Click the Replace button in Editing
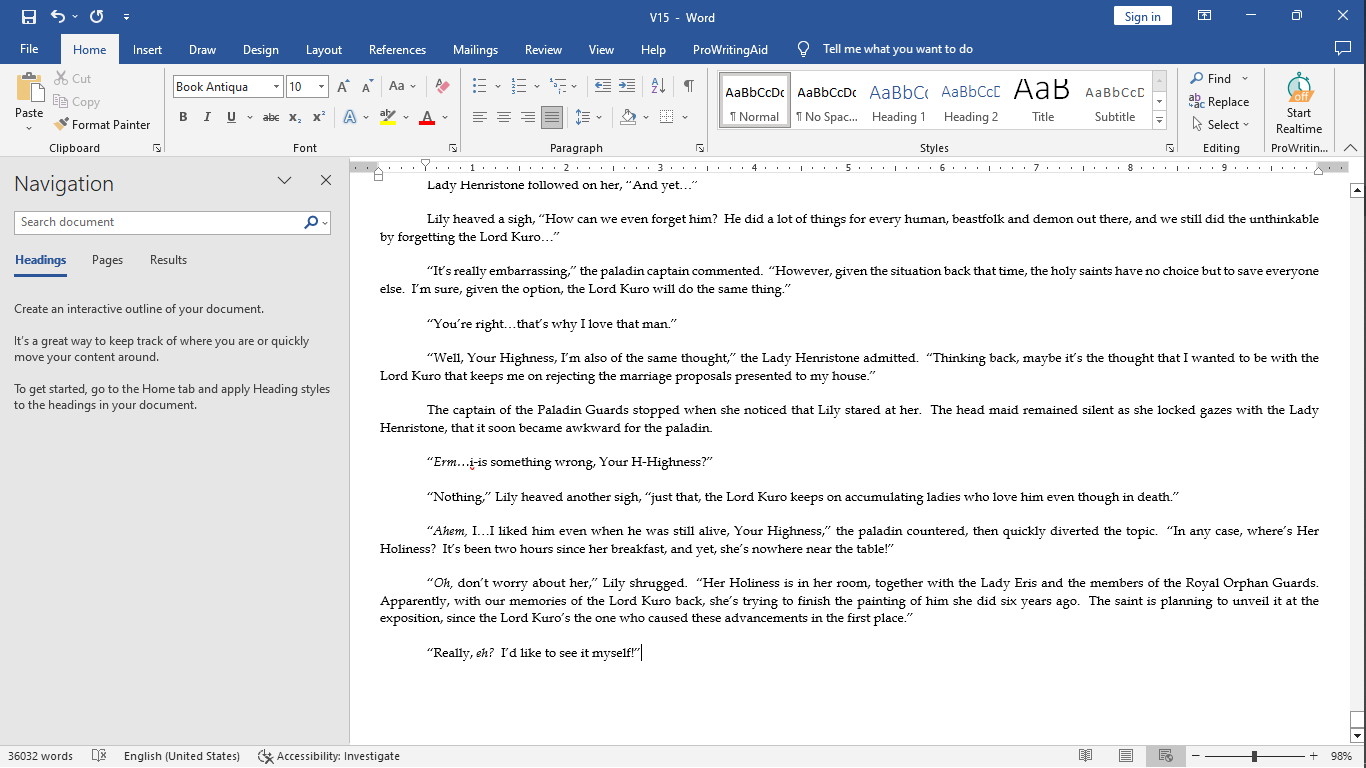This screenshot has height=768, width=1366. 1219,102
